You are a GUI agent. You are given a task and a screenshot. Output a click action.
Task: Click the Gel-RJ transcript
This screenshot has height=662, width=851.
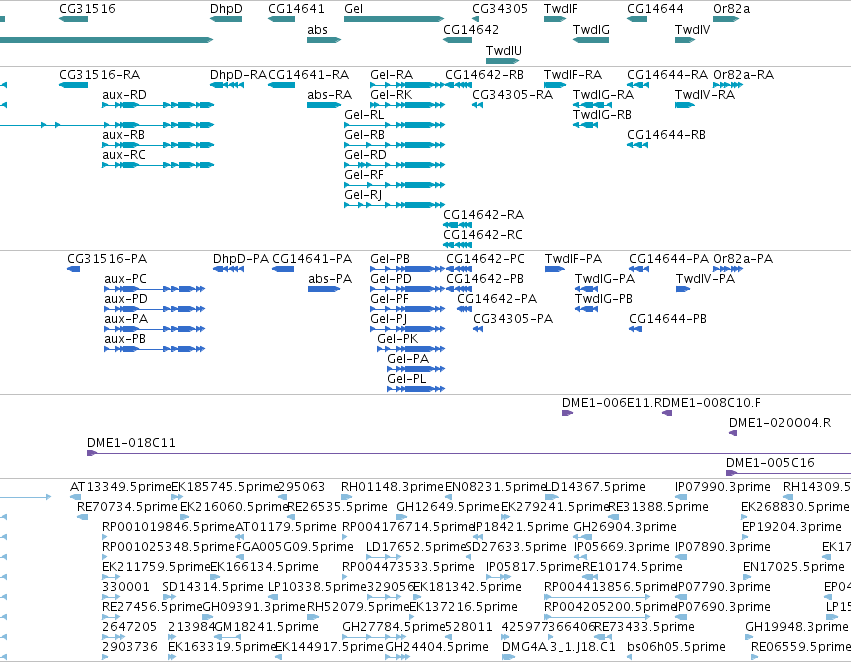click(395, 205)
